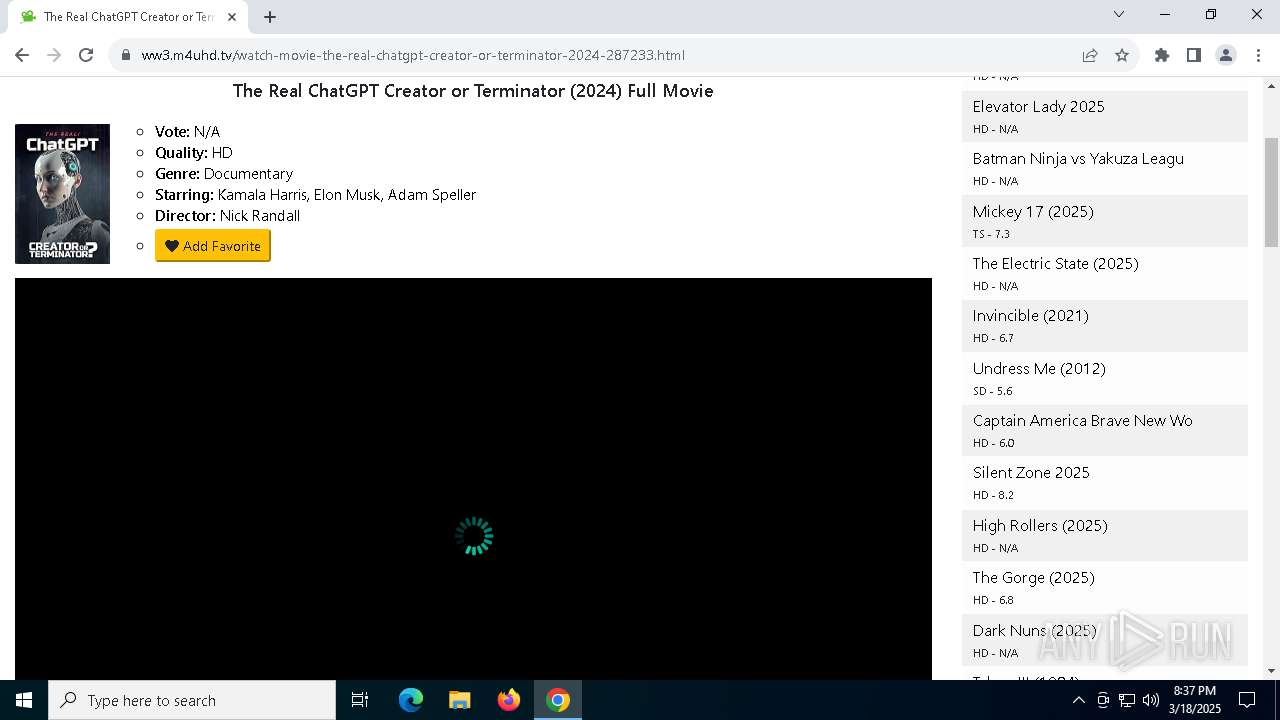Click the taskbar search box

pos(192,700)
